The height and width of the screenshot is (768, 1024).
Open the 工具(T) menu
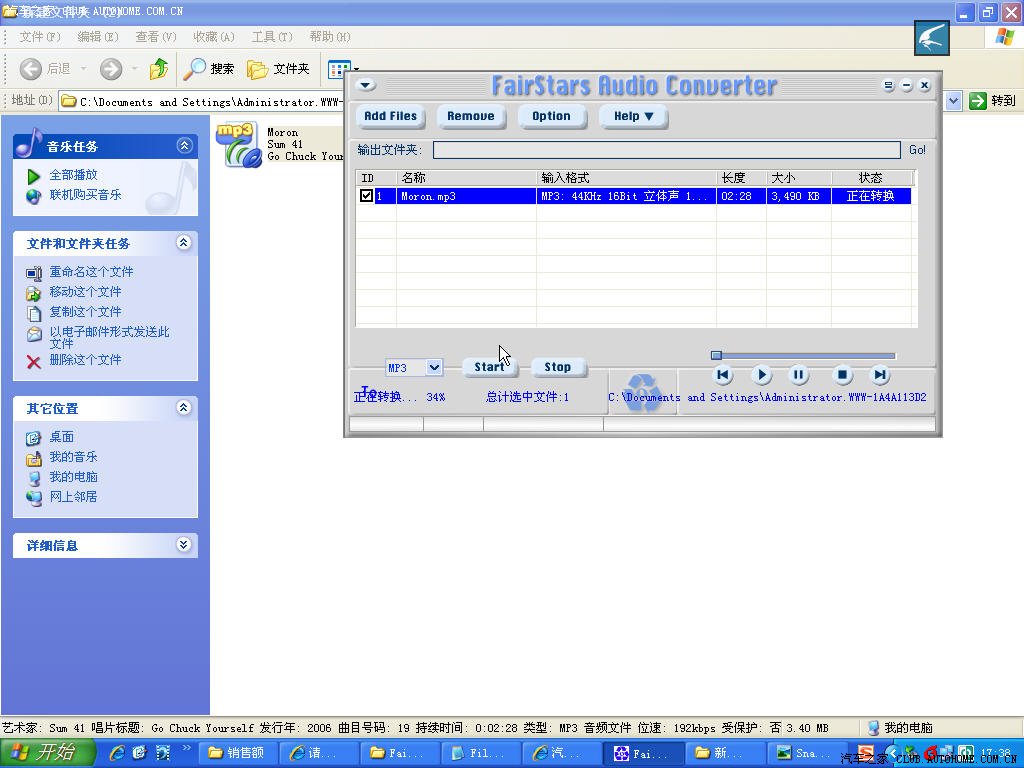pos(272,37)
